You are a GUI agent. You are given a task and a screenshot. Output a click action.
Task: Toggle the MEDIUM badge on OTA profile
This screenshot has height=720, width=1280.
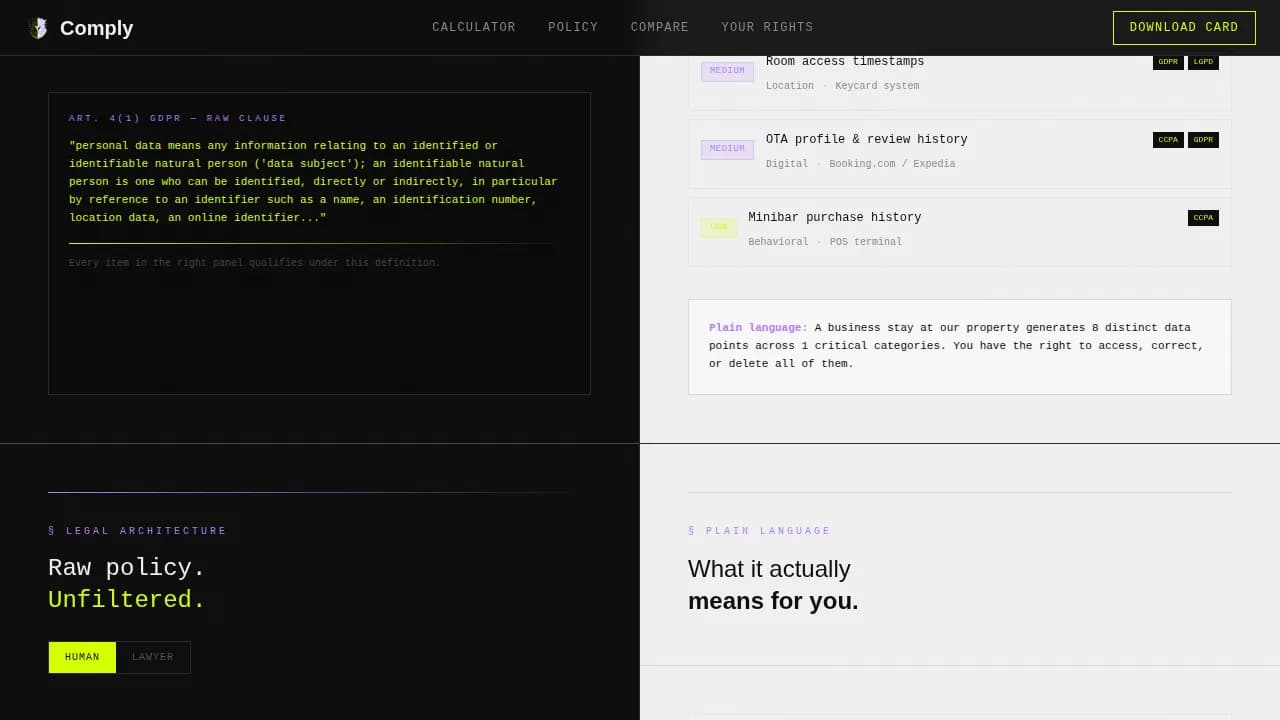point(727,148)
